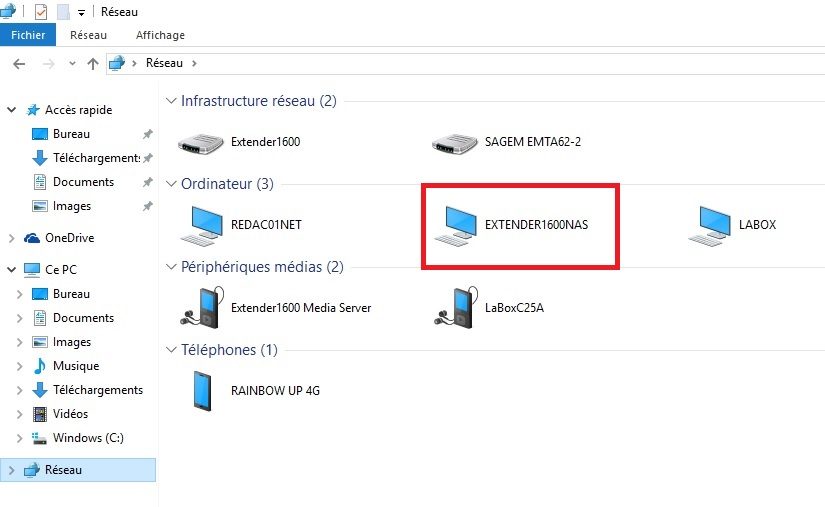Select the SAGEM EMTA62-2 device

(506, 143)
